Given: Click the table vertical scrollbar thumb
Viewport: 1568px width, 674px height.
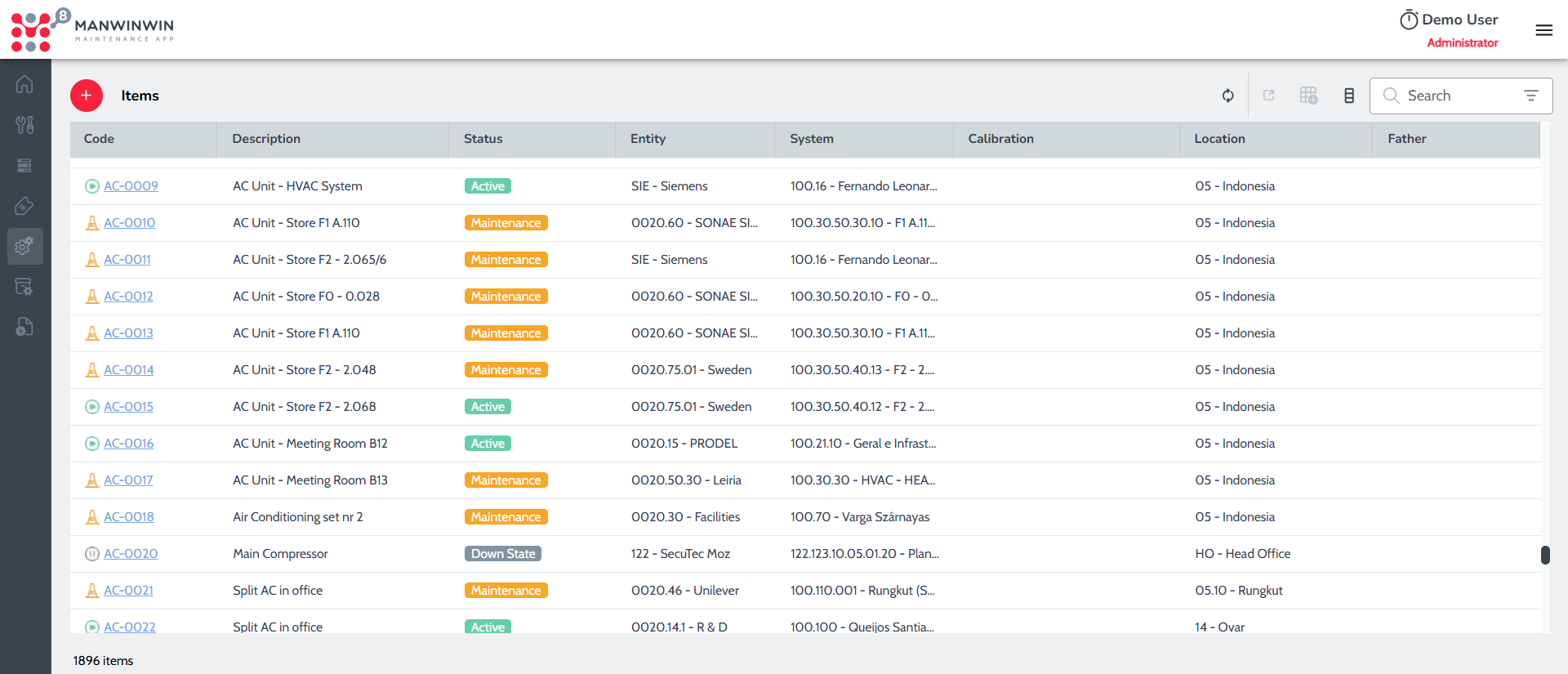Looking at the screenshot, I should coord(1545,555).
